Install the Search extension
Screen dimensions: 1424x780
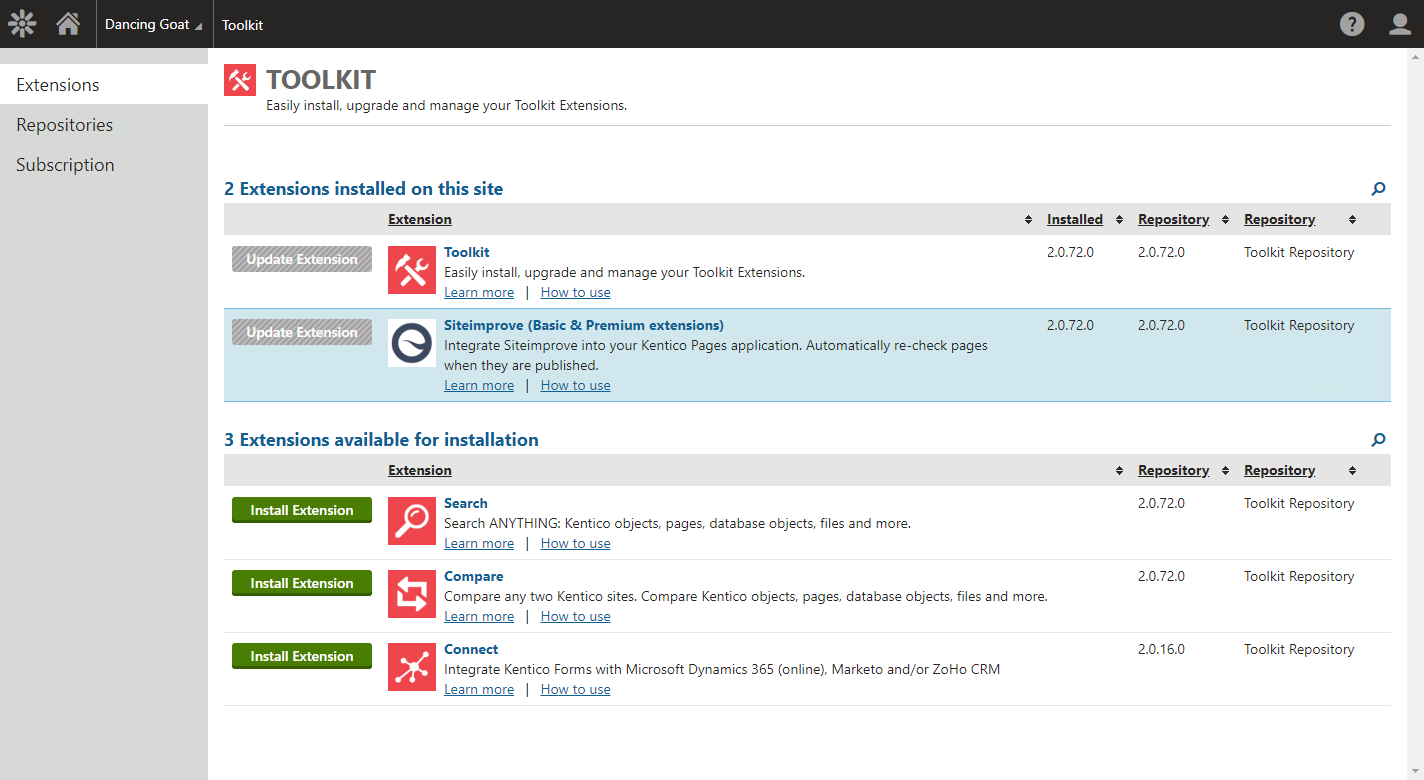302,510
